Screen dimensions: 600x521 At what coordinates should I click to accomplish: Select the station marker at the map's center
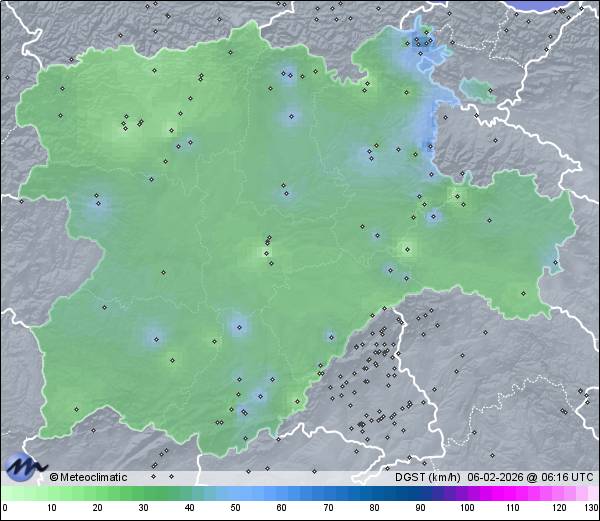[x=268, y=240]
